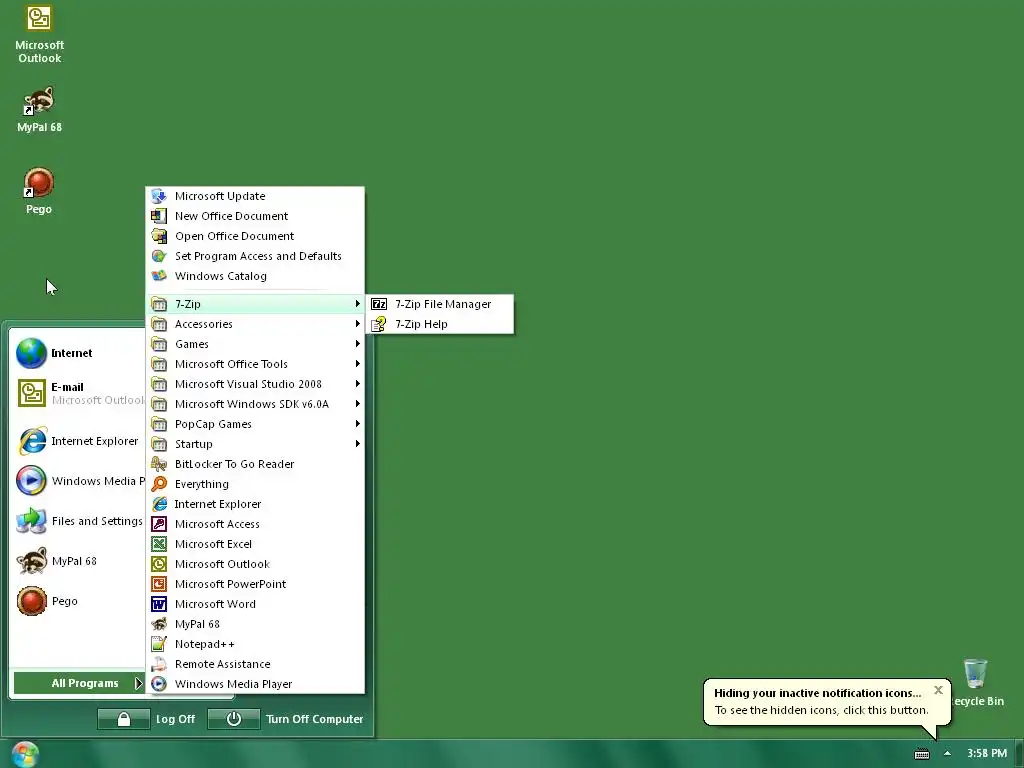Open Windows Catalog
Viewport: 1024px width, 768px height.
coord(255,276)
